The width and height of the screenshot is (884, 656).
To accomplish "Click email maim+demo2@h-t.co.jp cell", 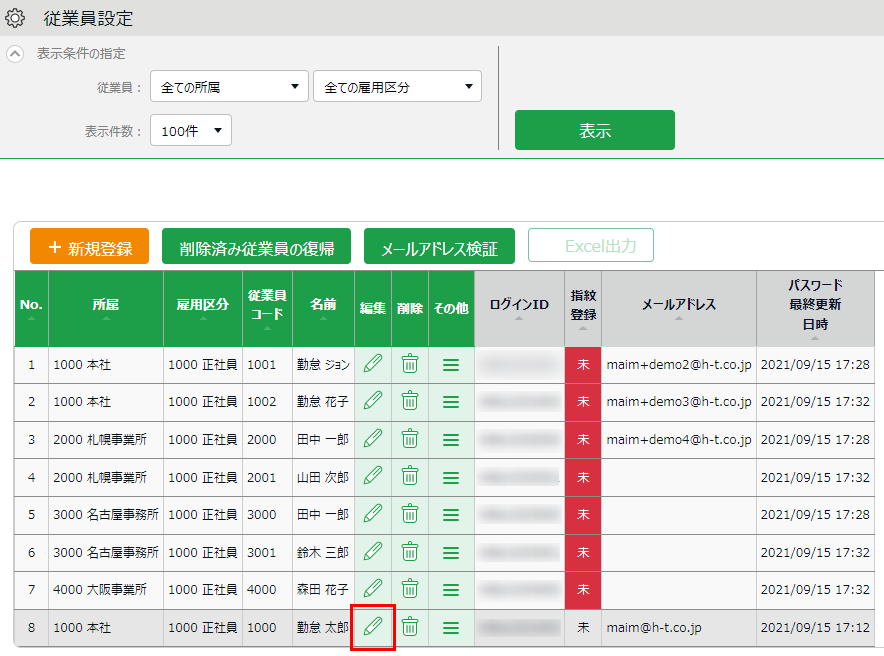I will [679, 365].
